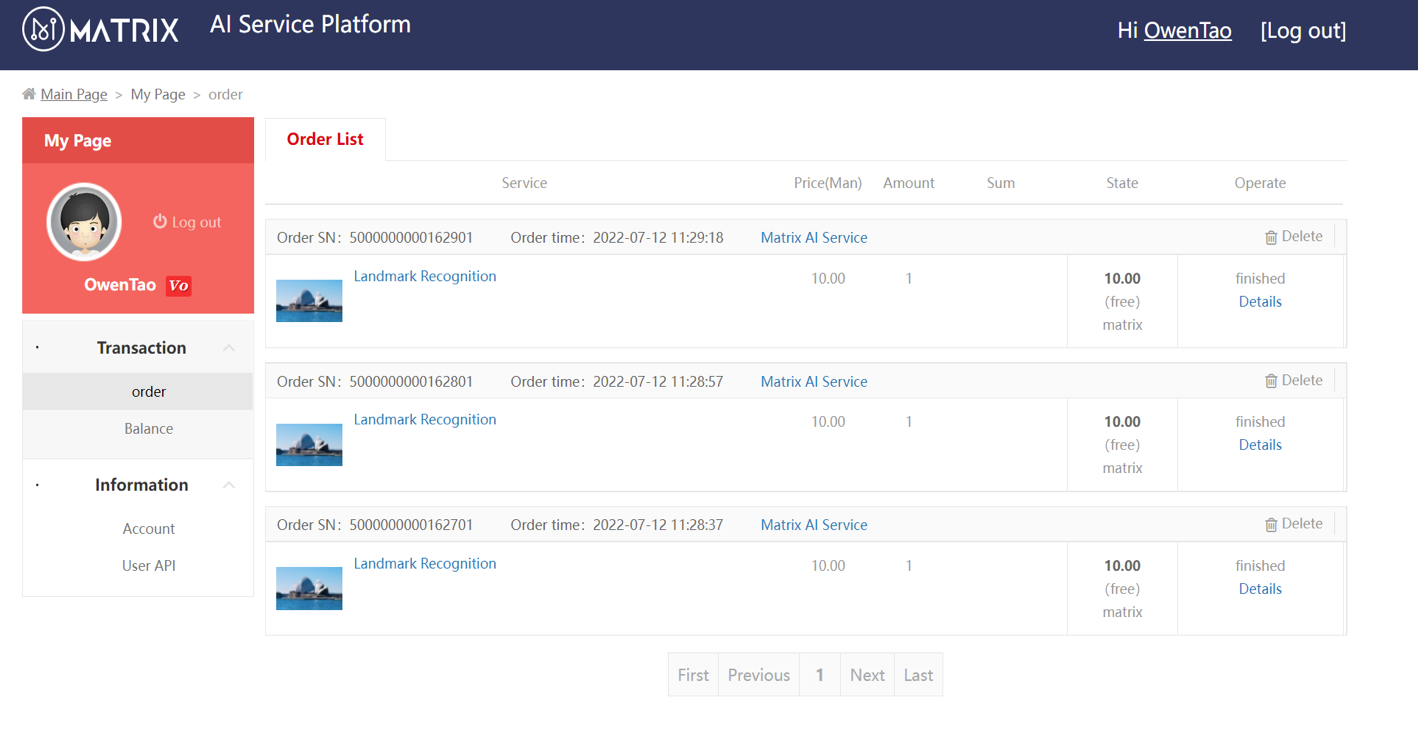
Task: Click the power icon beside Log out
Action: coord(160,221)
